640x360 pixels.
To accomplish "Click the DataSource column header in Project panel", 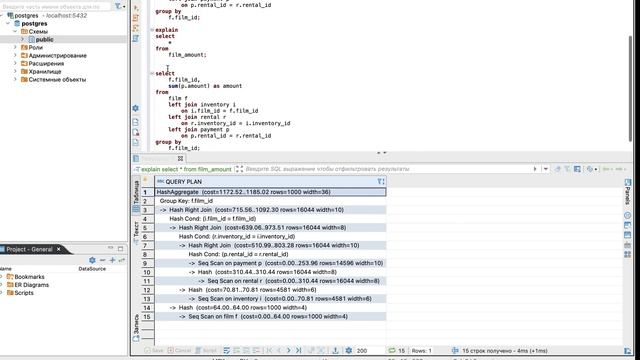I will pos(92,269).
